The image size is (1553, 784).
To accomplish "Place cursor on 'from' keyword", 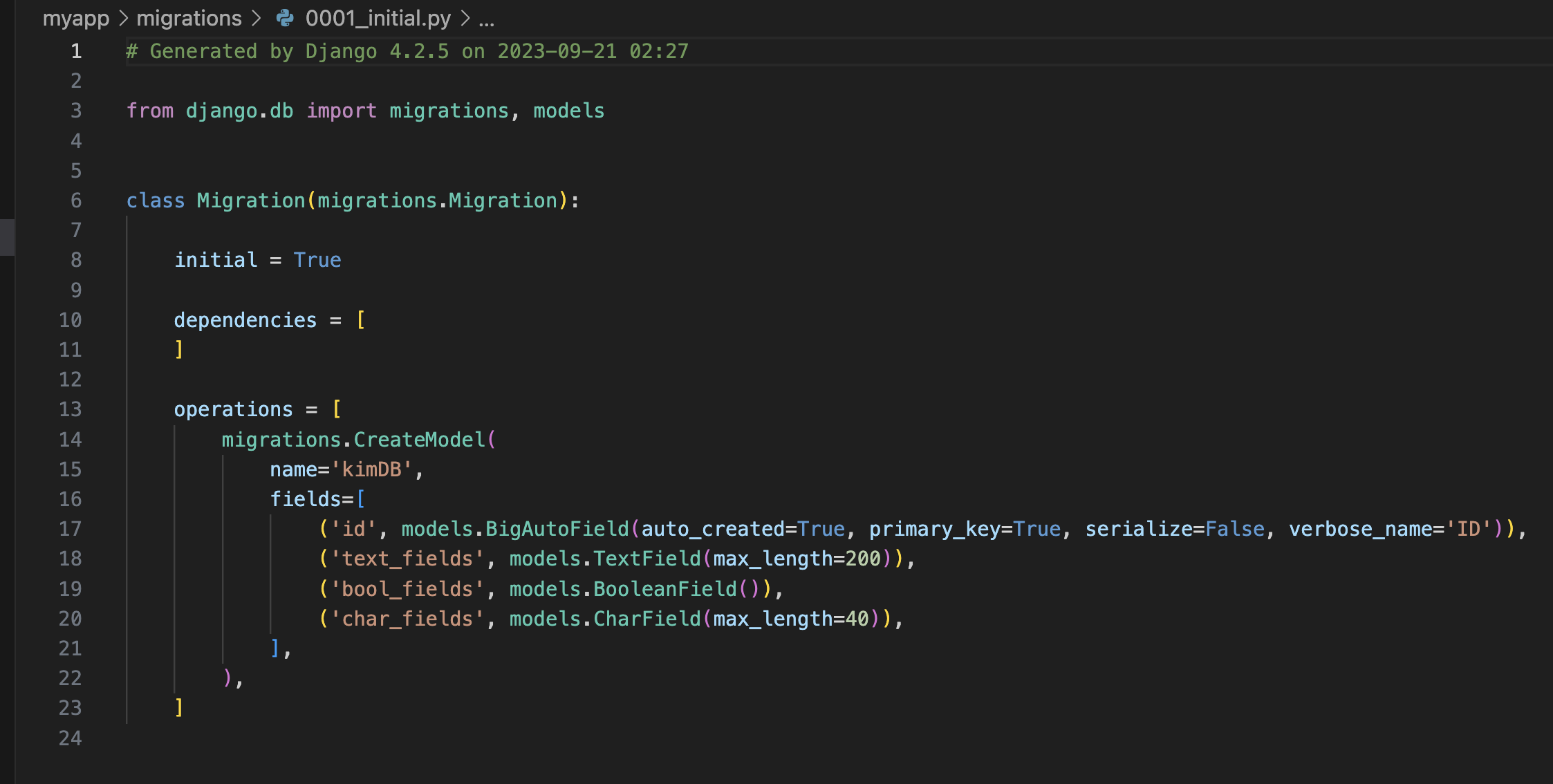I will 150,111.
